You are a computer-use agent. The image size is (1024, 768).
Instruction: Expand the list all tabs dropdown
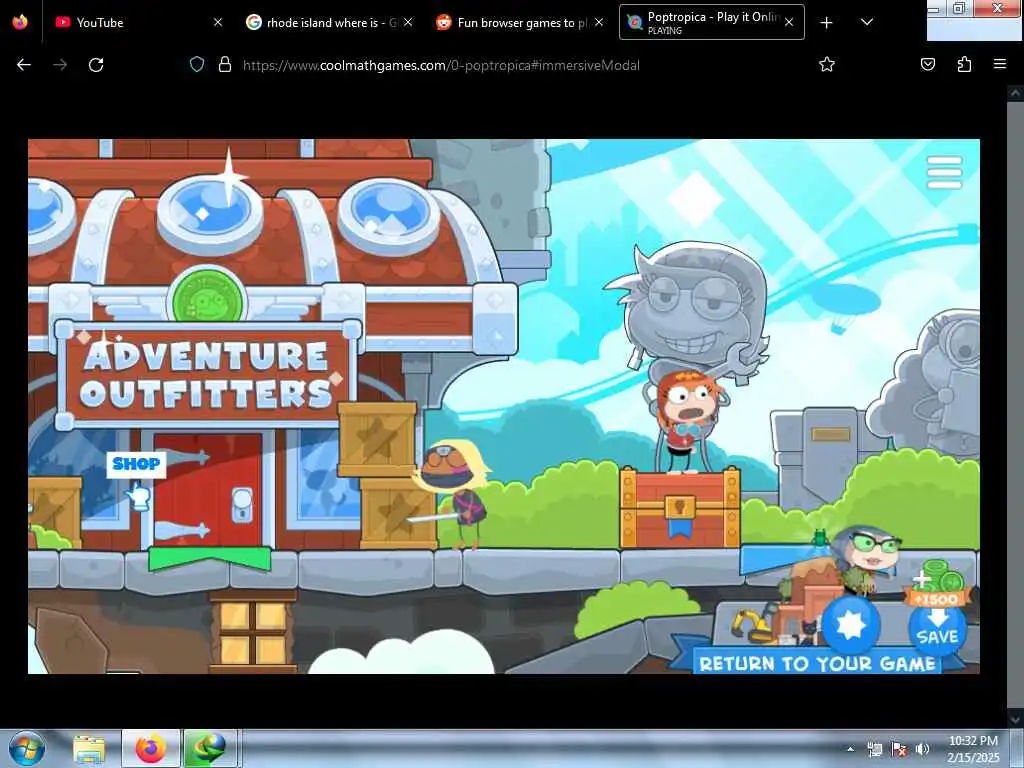click(867, 22)
